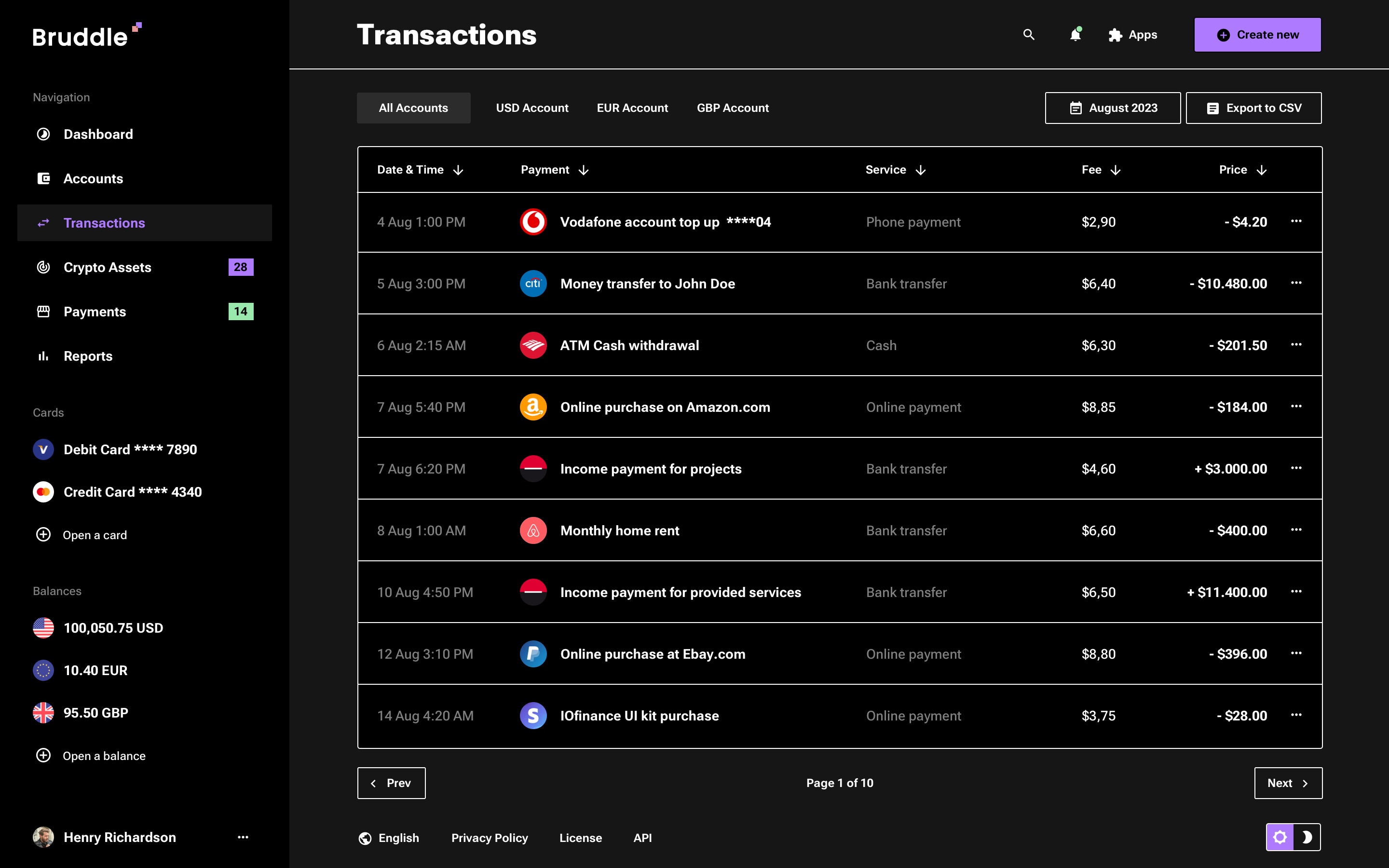The image size is (1389, 868).
Task: Click the globe icon next to English
Action: pyautogui.click(x=365, y=838)
